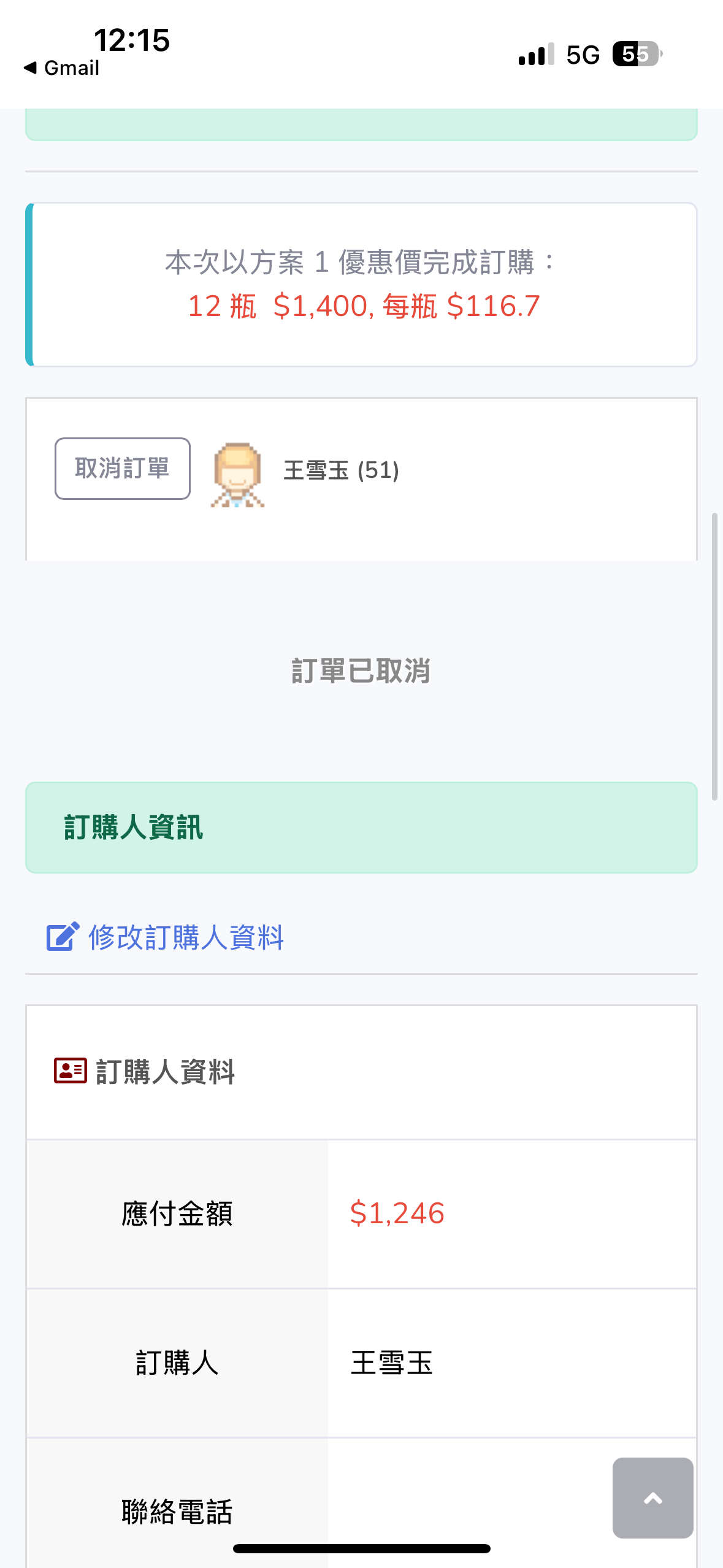Click the 聯絡電話 row label

click(x=177, y=1511)
